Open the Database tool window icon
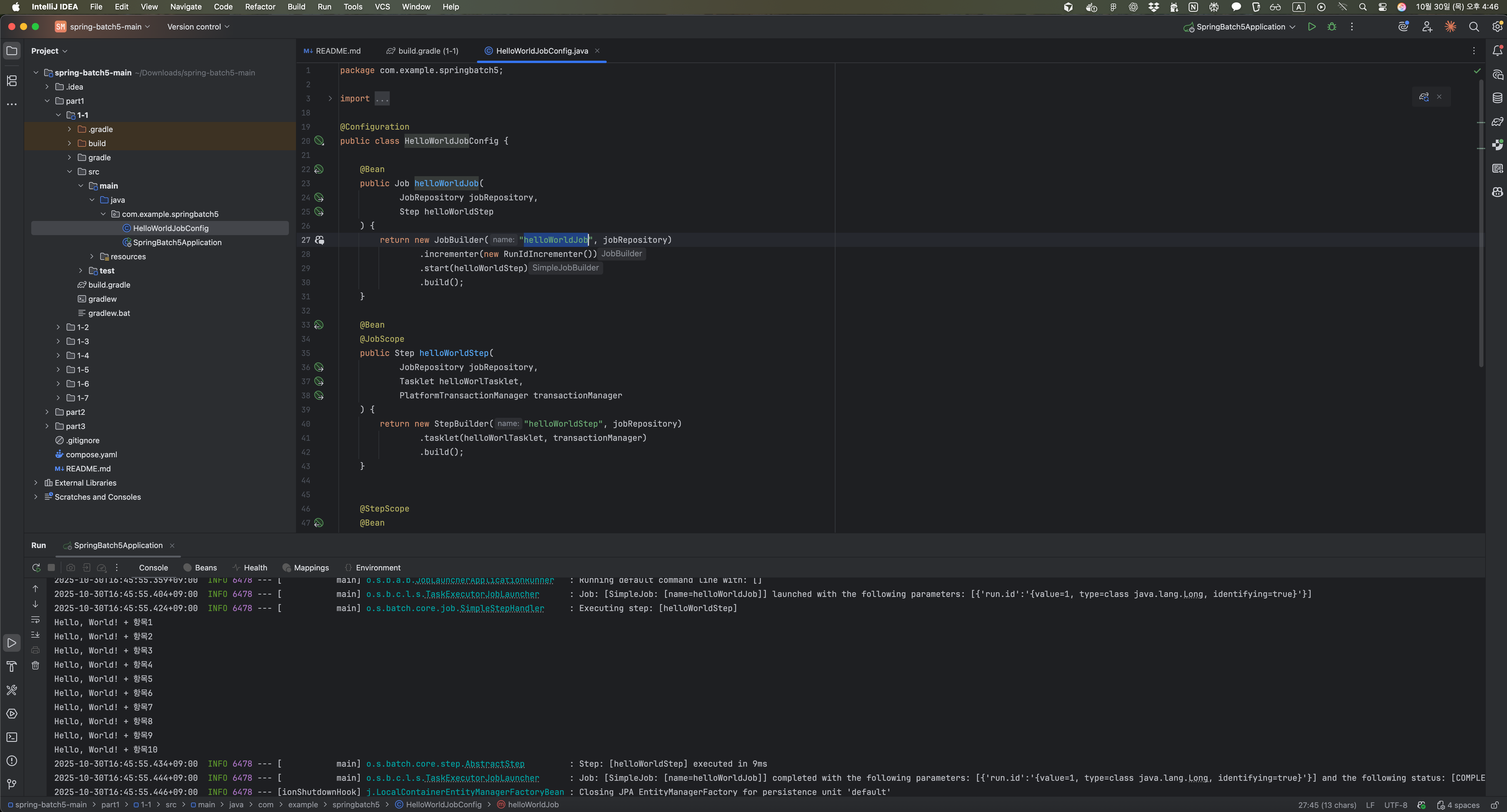Viewport: 1507px width, 812px height. pos(1497,98)
